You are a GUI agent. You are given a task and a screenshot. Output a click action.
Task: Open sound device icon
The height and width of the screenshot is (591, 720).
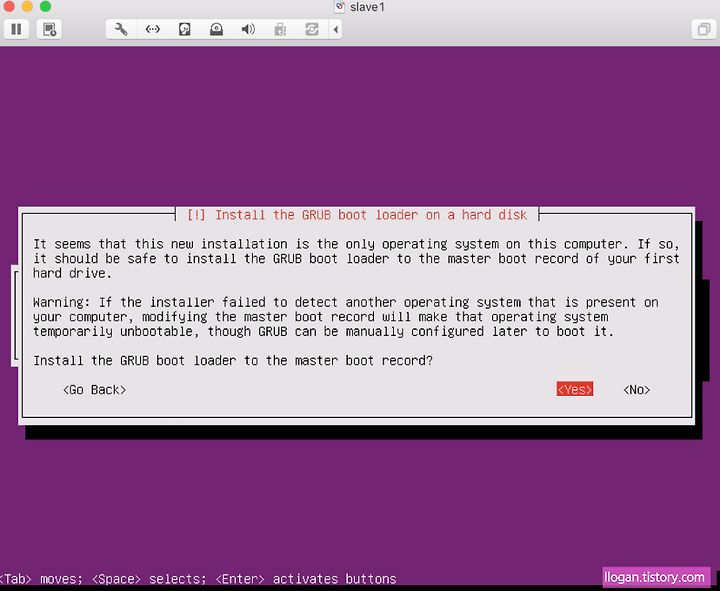(248, 29)
